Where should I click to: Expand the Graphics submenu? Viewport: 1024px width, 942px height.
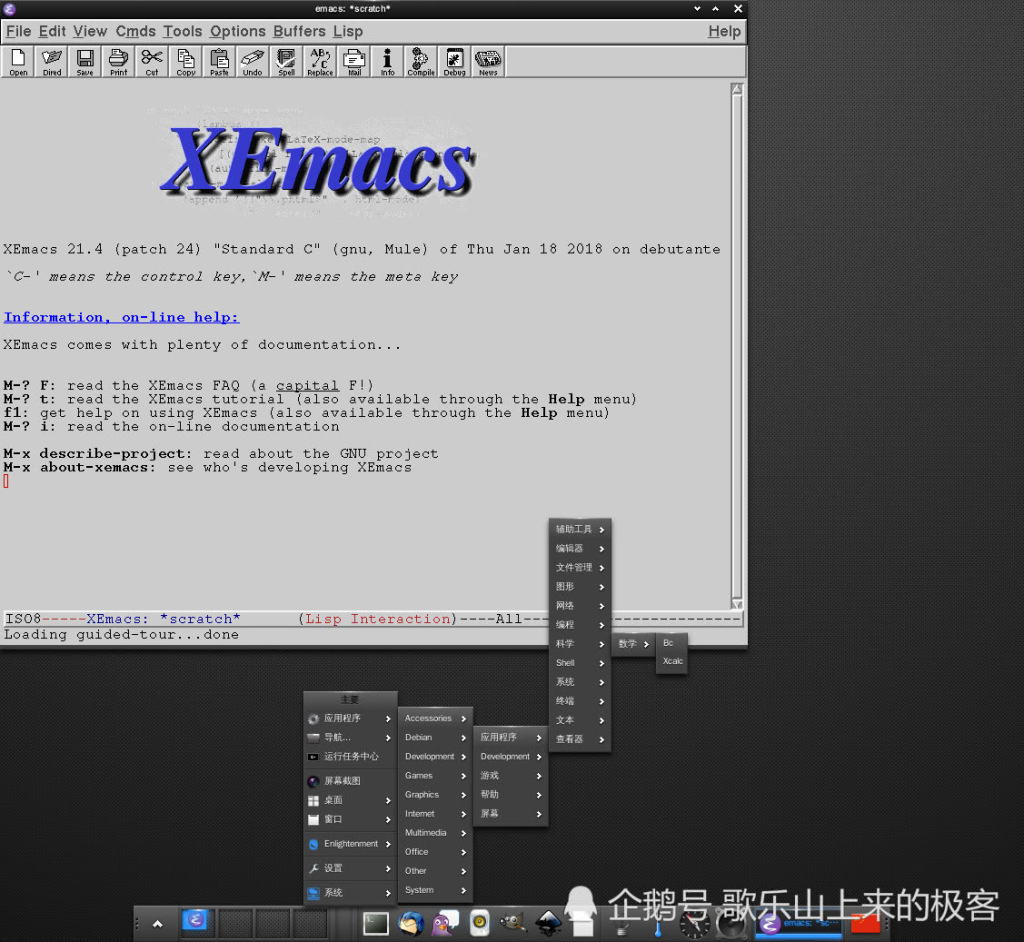click(x=435, y=794)
